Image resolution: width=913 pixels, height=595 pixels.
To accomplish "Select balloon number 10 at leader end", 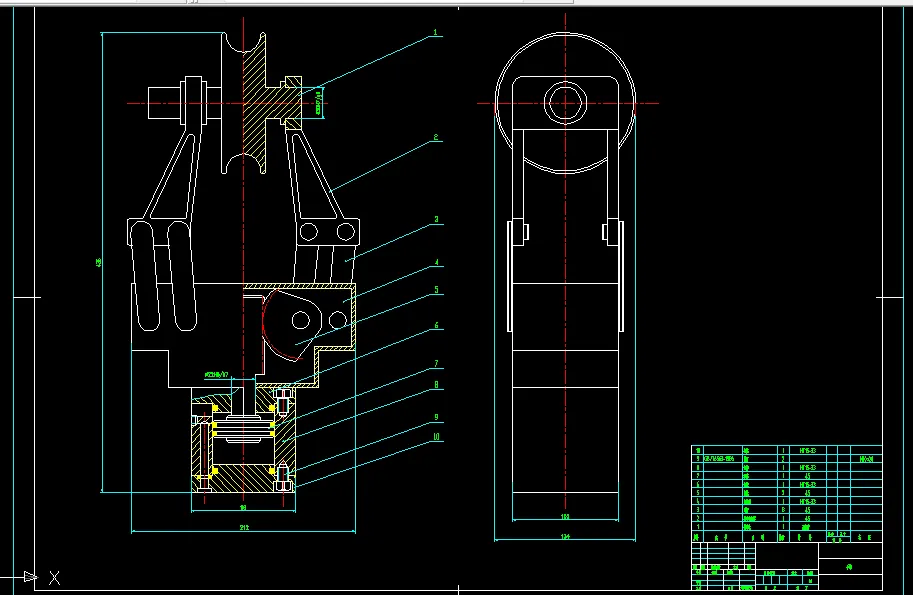I will tap(436, 437).
